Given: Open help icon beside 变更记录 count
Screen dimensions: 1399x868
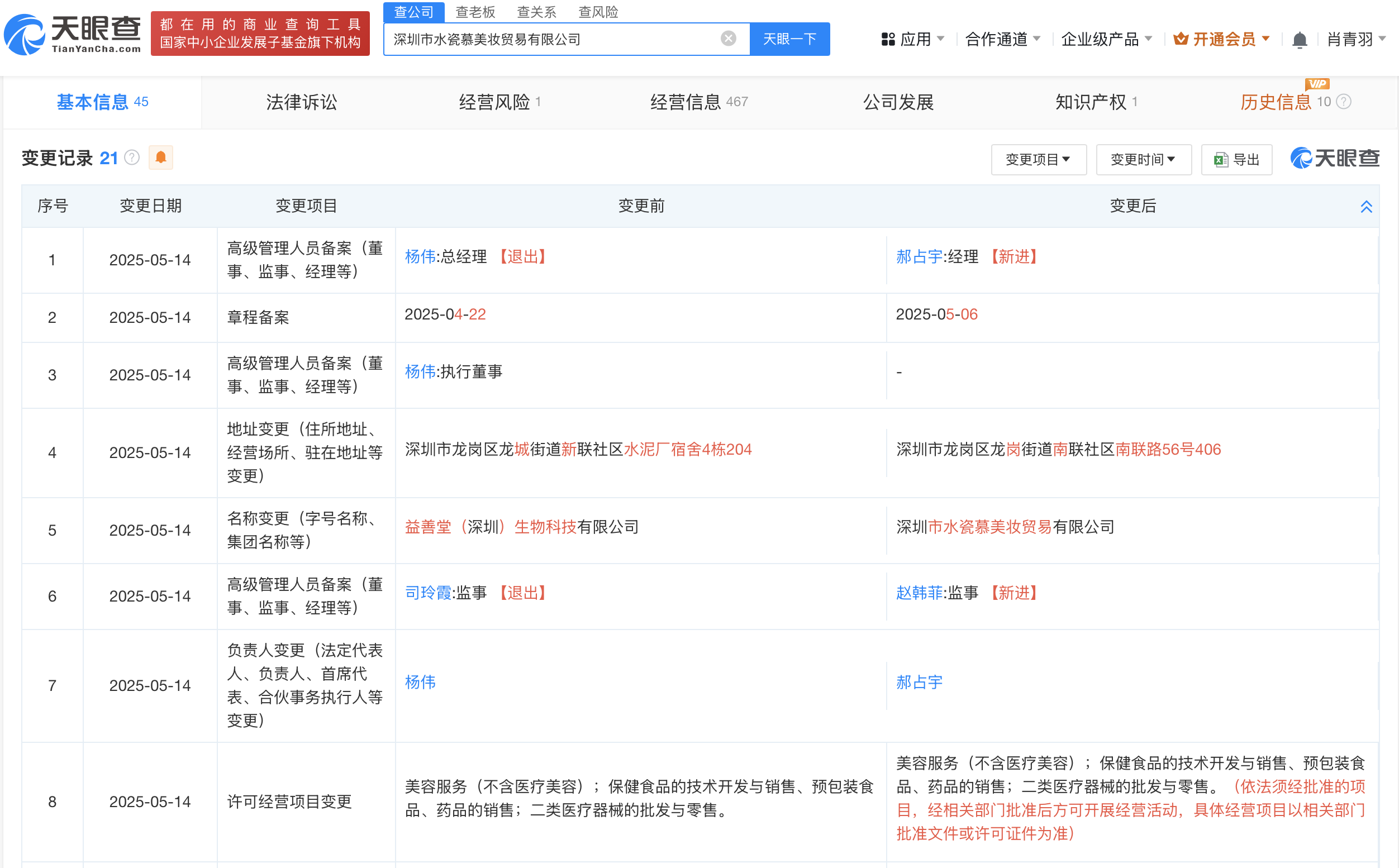Looking at the screenshot, I should click(x=132, y=158).
